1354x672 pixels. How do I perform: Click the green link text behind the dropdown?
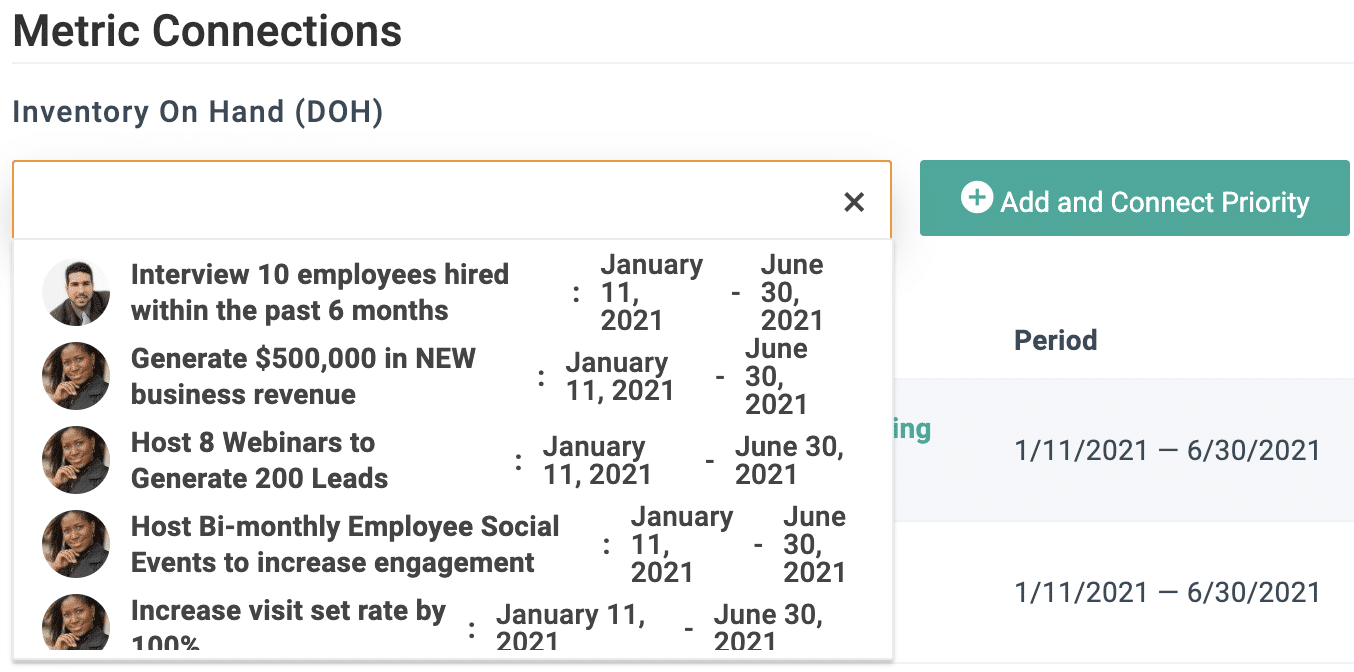pyautogui.click(x=912, y=429)
